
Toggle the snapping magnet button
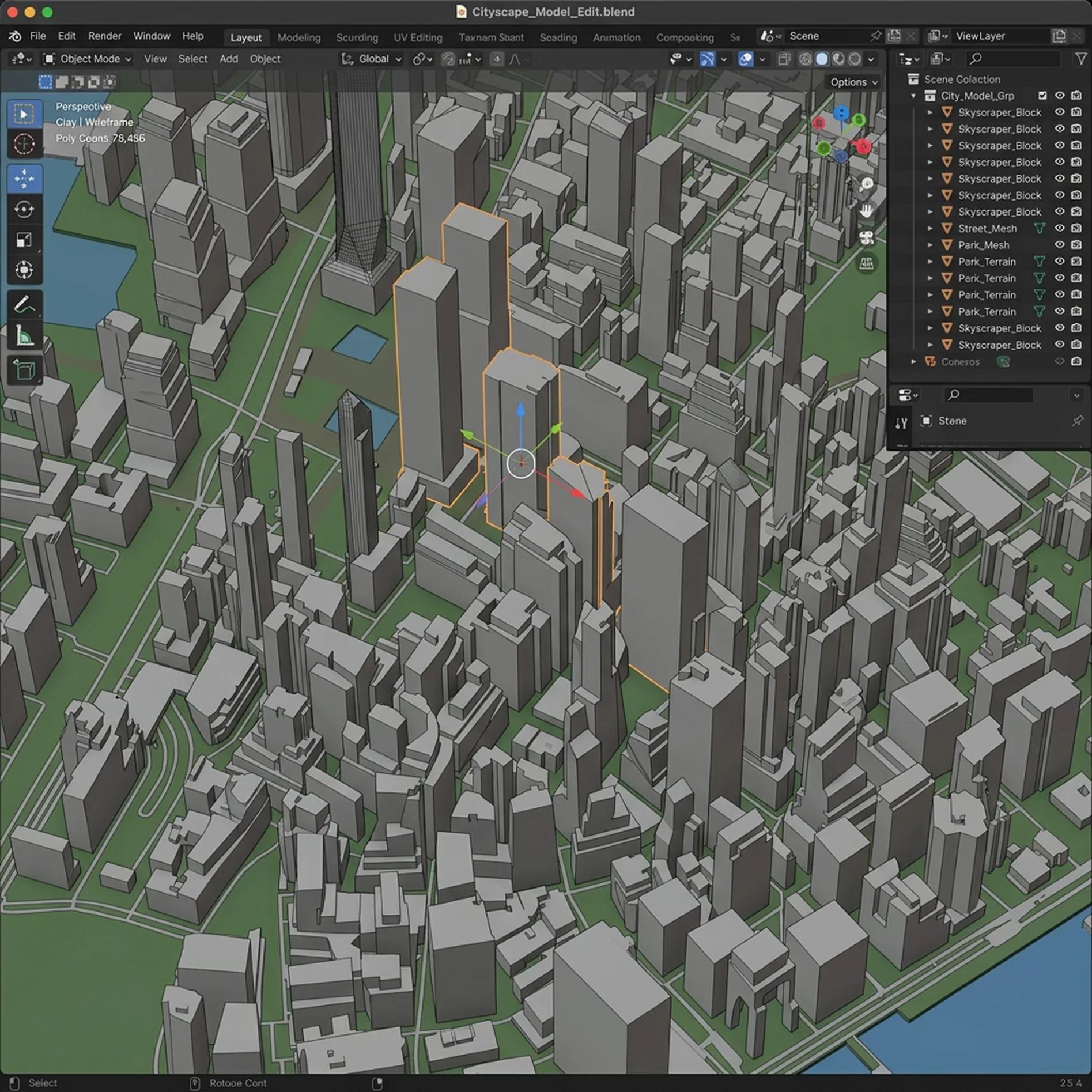448,59
